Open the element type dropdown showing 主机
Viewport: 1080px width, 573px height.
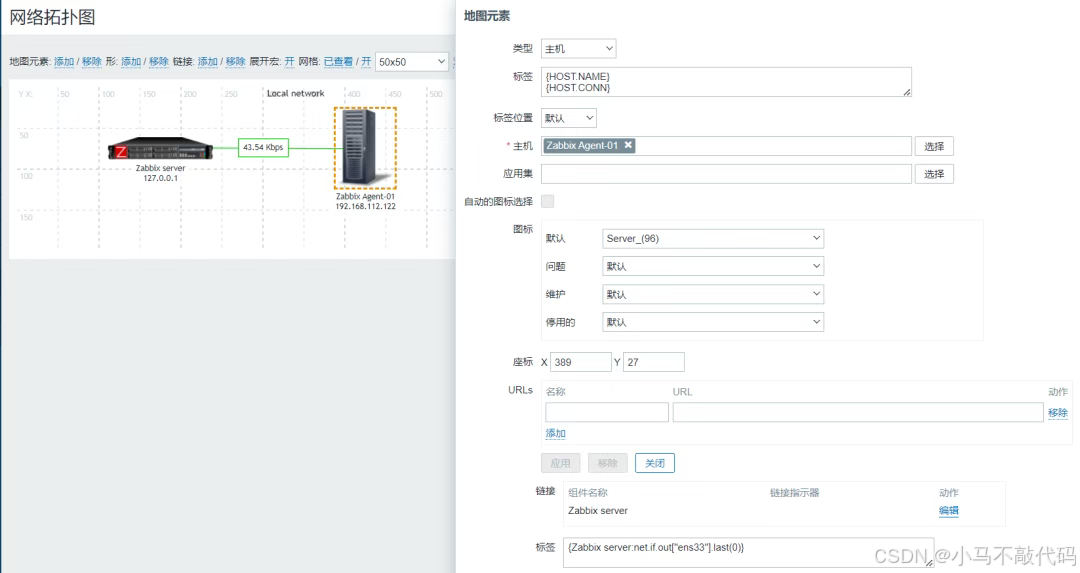coord(579,48)
